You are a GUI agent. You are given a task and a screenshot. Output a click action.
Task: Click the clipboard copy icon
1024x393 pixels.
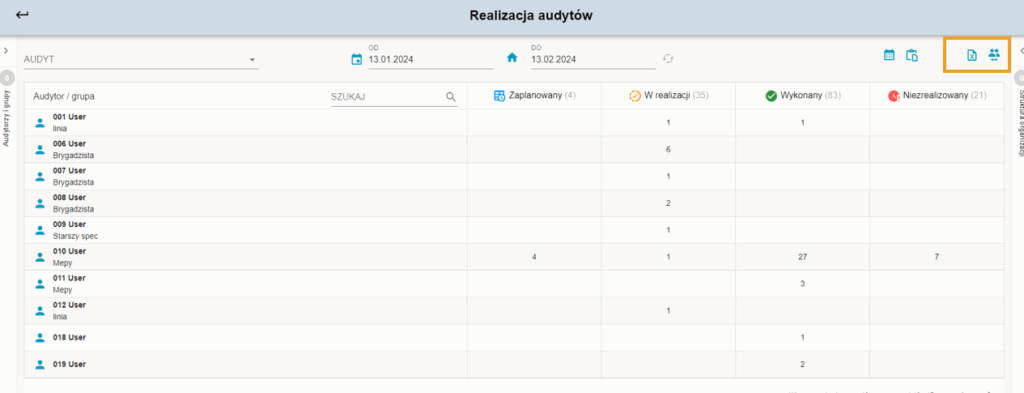[912, 55]
